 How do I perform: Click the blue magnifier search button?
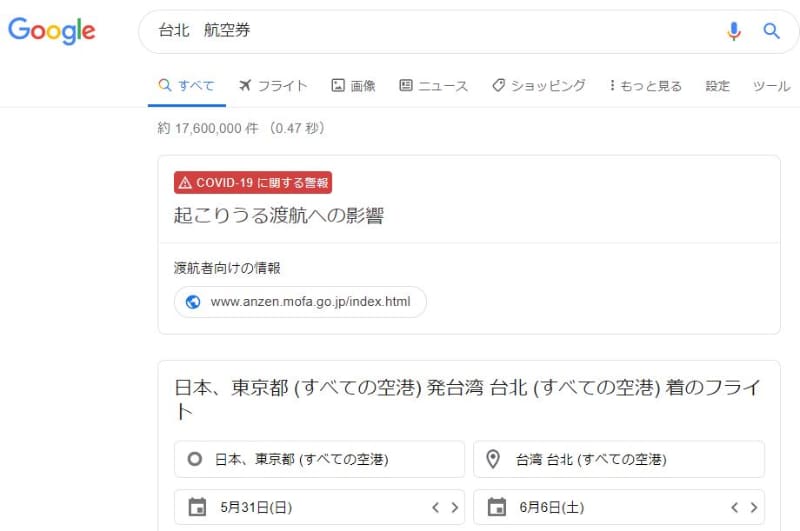771,31
